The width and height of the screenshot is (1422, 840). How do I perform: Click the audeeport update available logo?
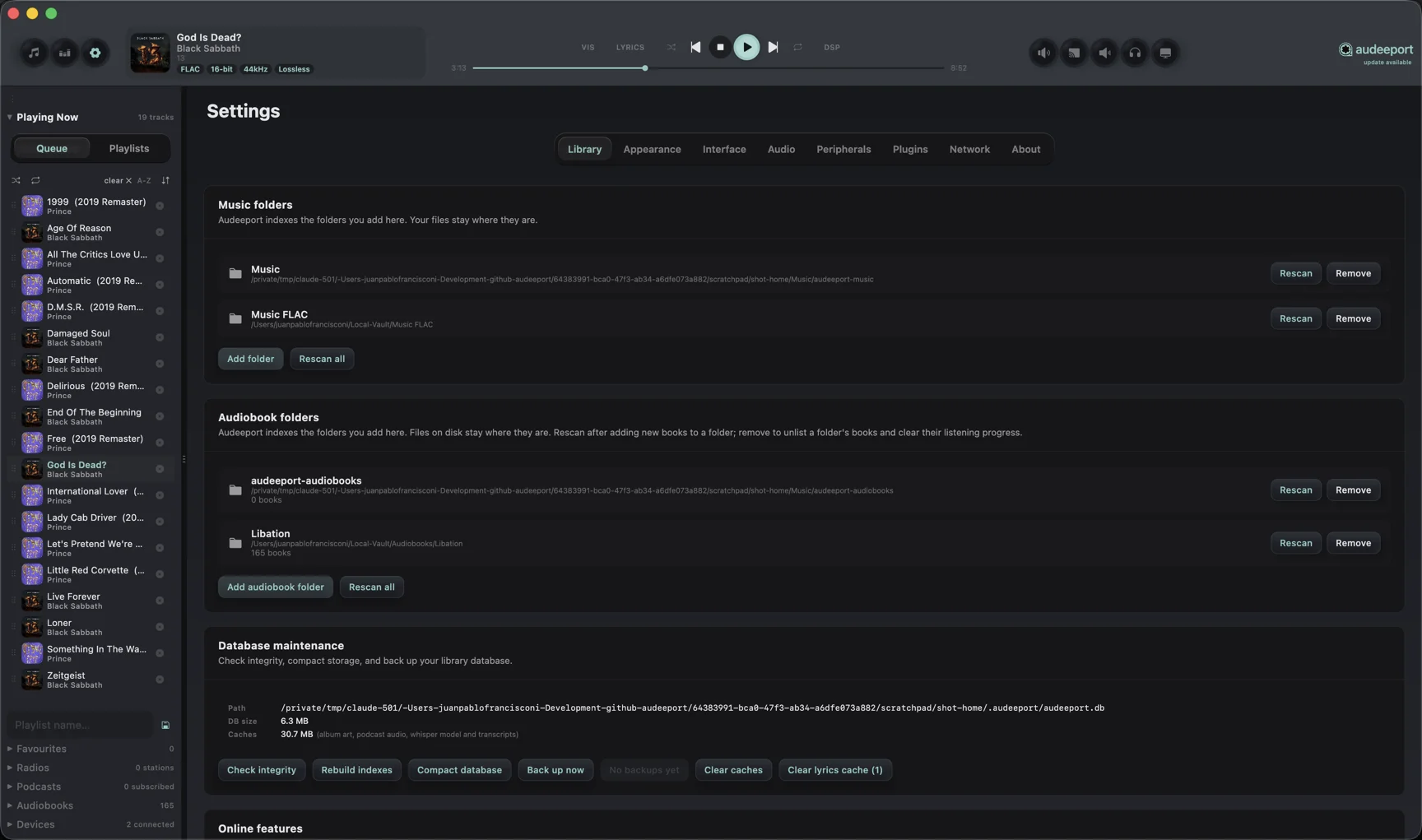tap(1376, 53)
